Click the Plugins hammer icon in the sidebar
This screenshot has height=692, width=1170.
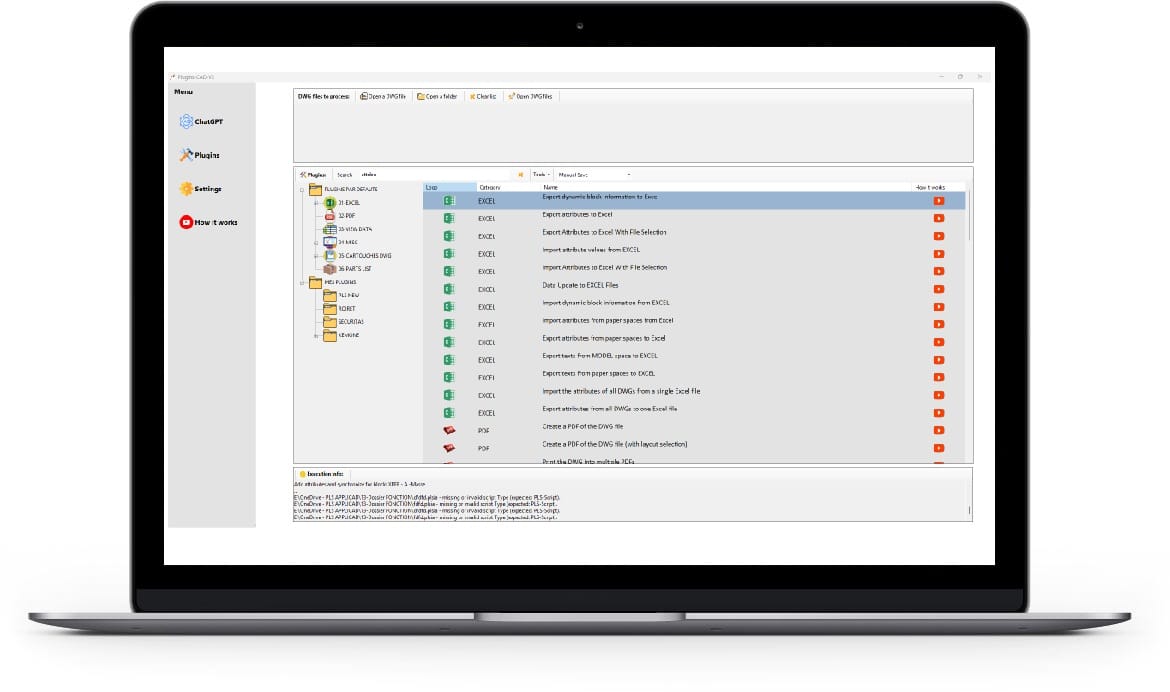(x=186, y=155)
